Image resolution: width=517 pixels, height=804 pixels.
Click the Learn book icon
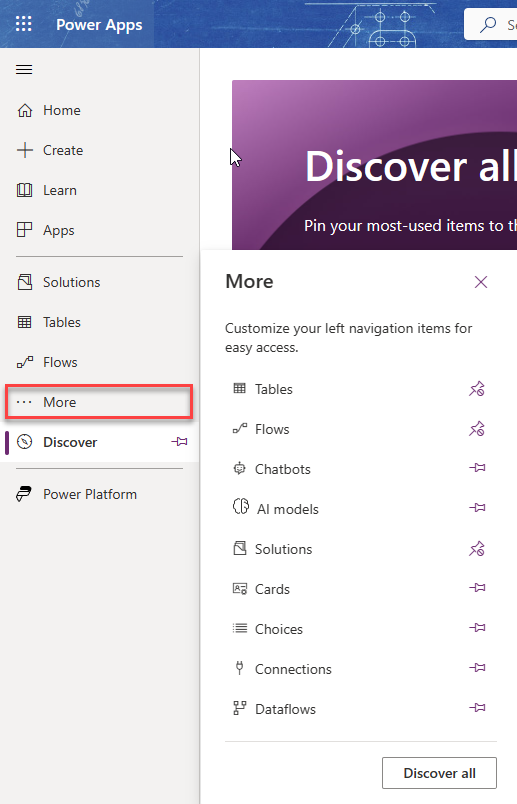25,190
